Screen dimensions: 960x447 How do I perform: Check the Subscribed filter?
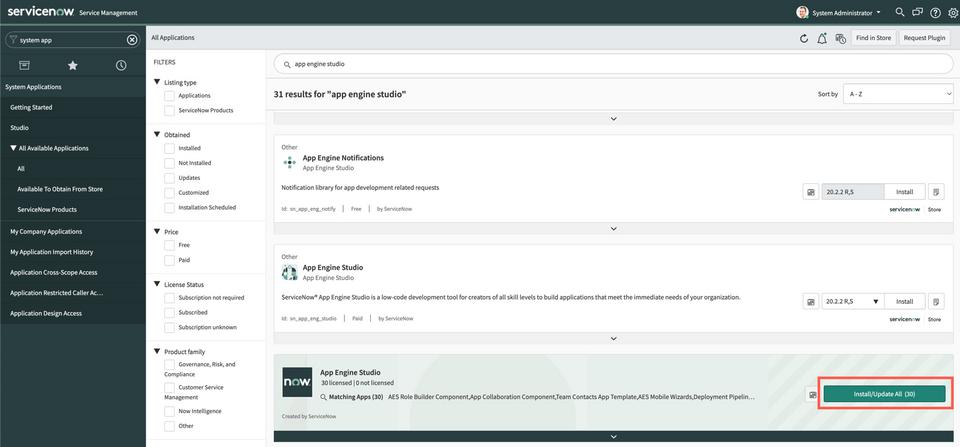(x=169, y=312)
